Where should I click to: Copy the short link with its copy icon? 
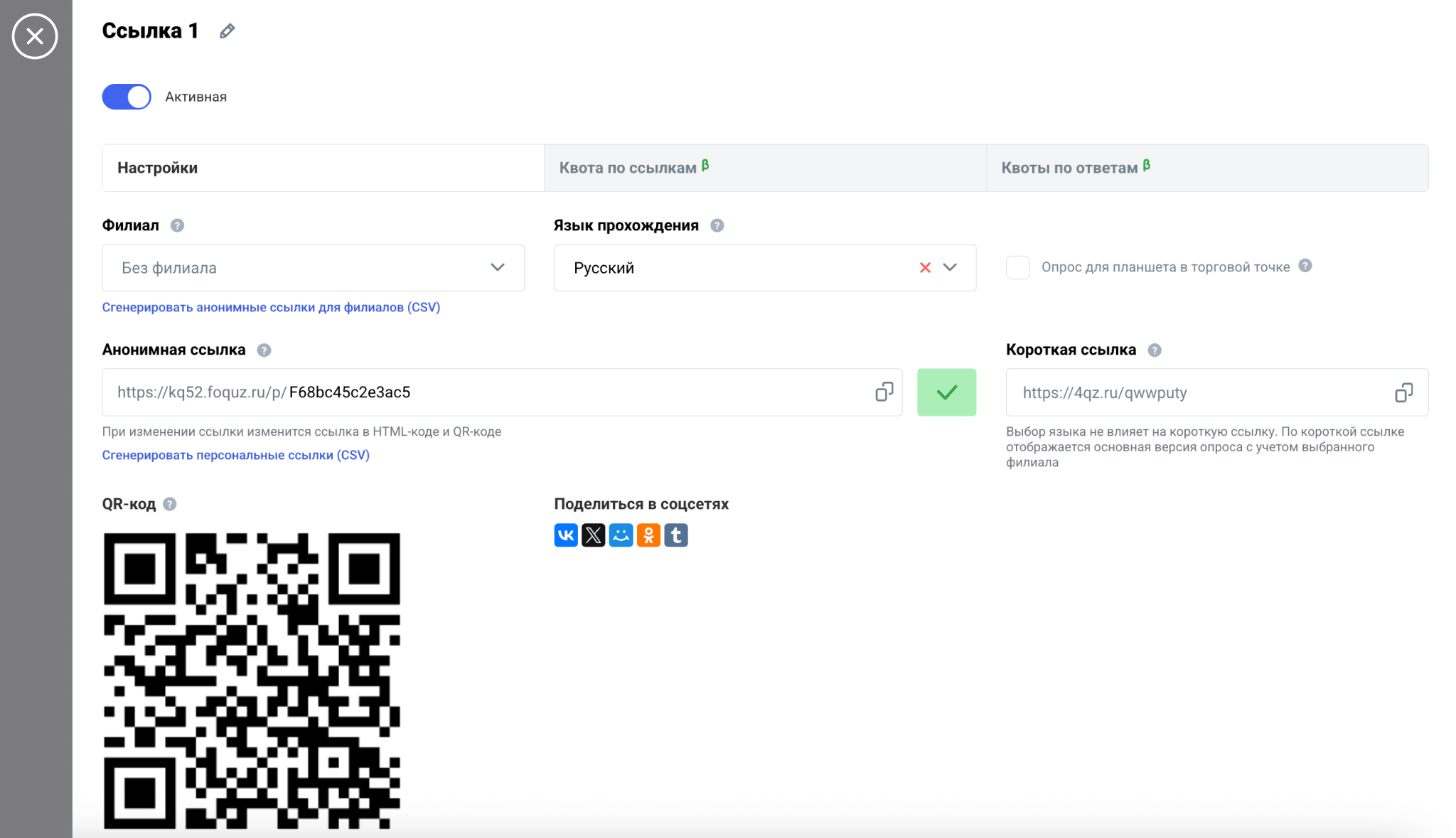[1403, 392]
